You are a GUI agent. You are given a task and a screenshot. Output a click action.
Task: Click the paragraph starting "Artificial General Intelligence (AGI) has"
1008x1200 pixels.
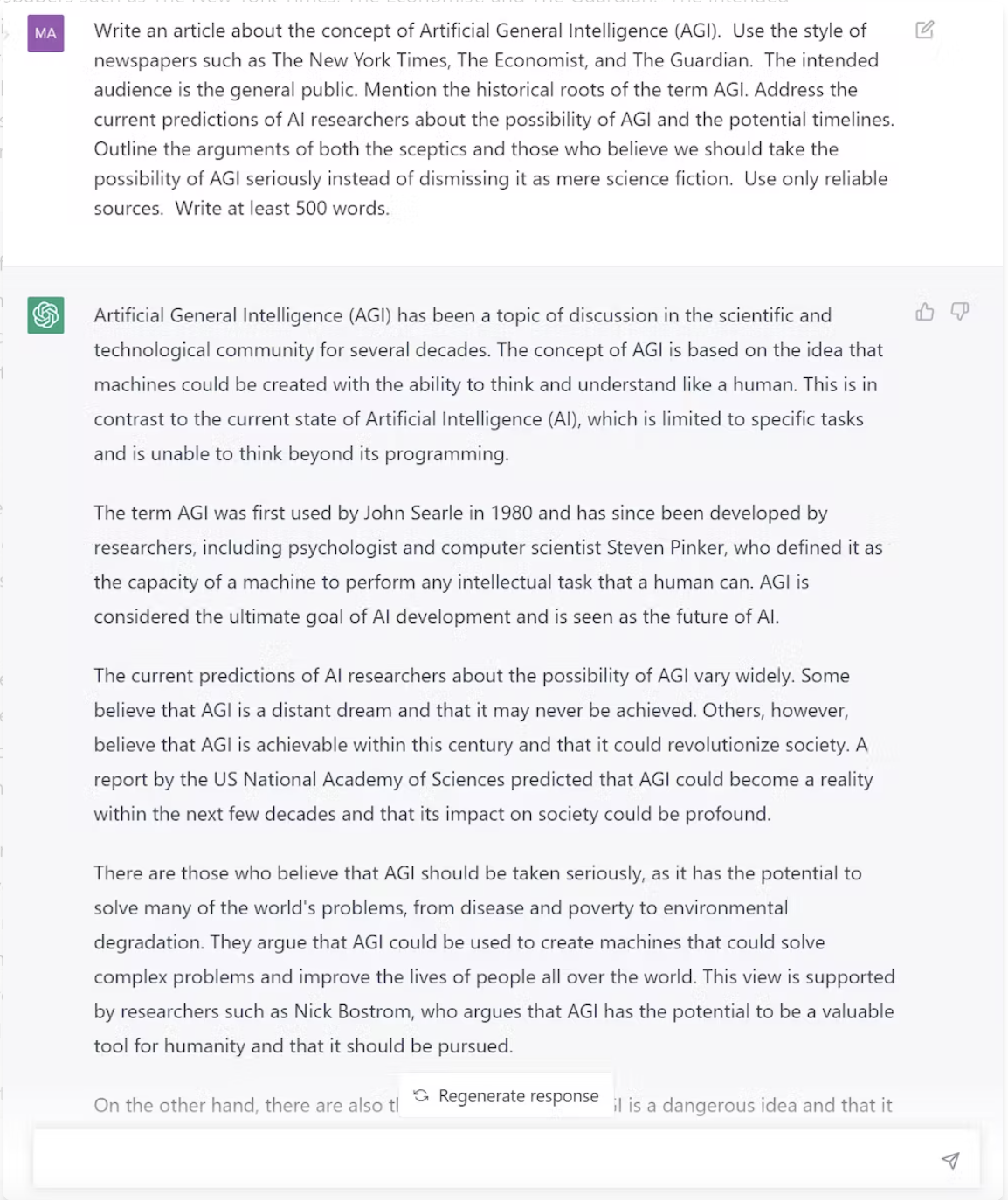(x=489, y=384)
